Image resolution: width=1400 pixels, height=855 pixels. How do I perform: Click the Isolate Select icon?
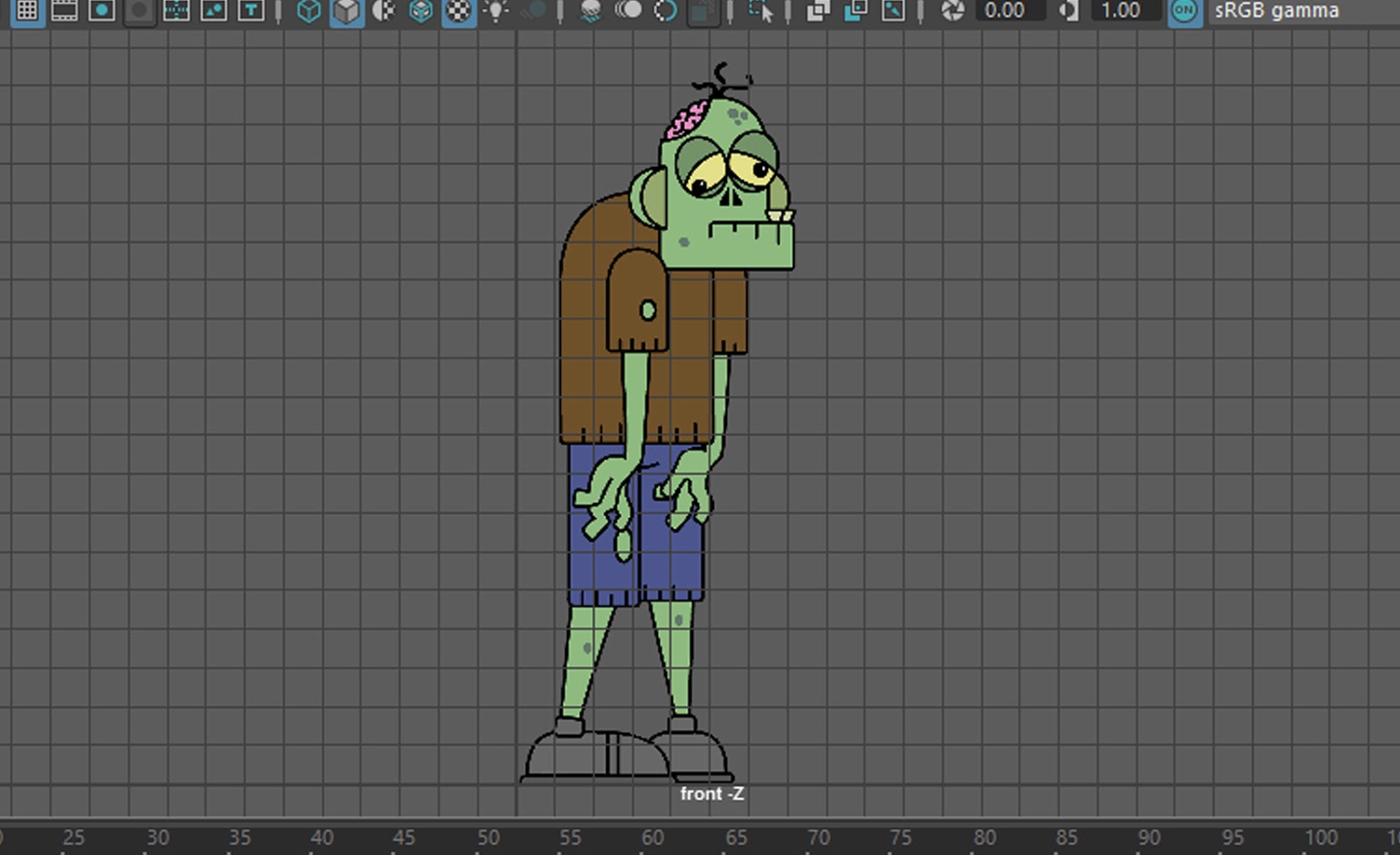(761, 11)
